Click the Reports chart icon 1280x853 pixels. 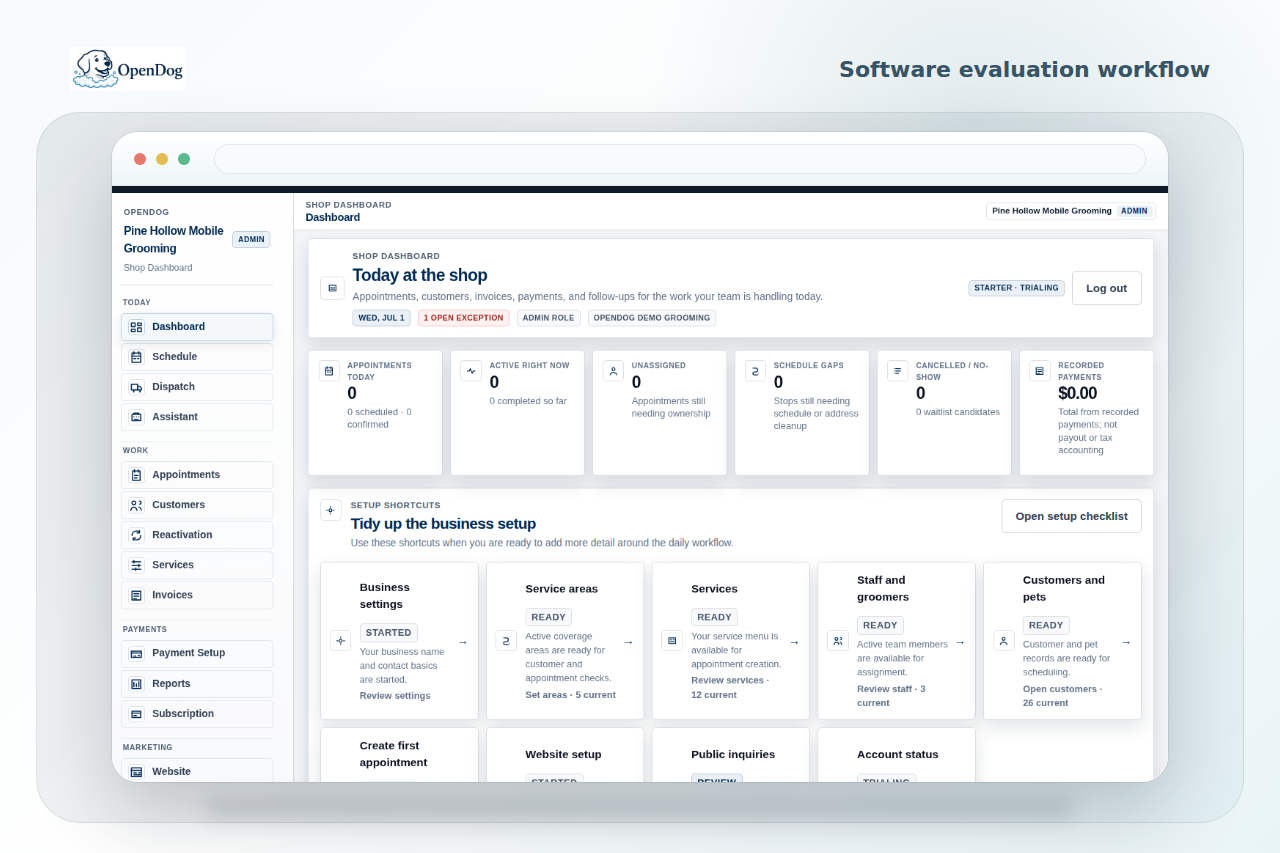point(136,684)
